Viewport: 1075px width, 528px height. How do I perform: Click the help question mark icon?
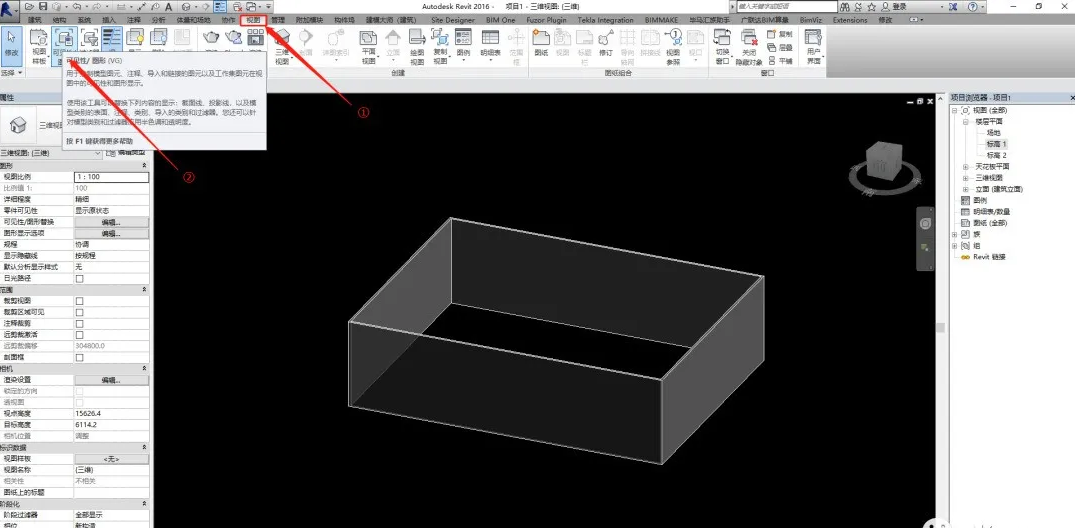(x=973, y=6)
